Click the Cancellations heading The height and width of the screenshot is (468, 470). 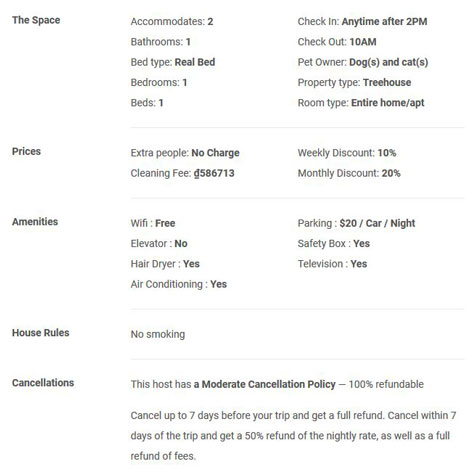[43, 383]
